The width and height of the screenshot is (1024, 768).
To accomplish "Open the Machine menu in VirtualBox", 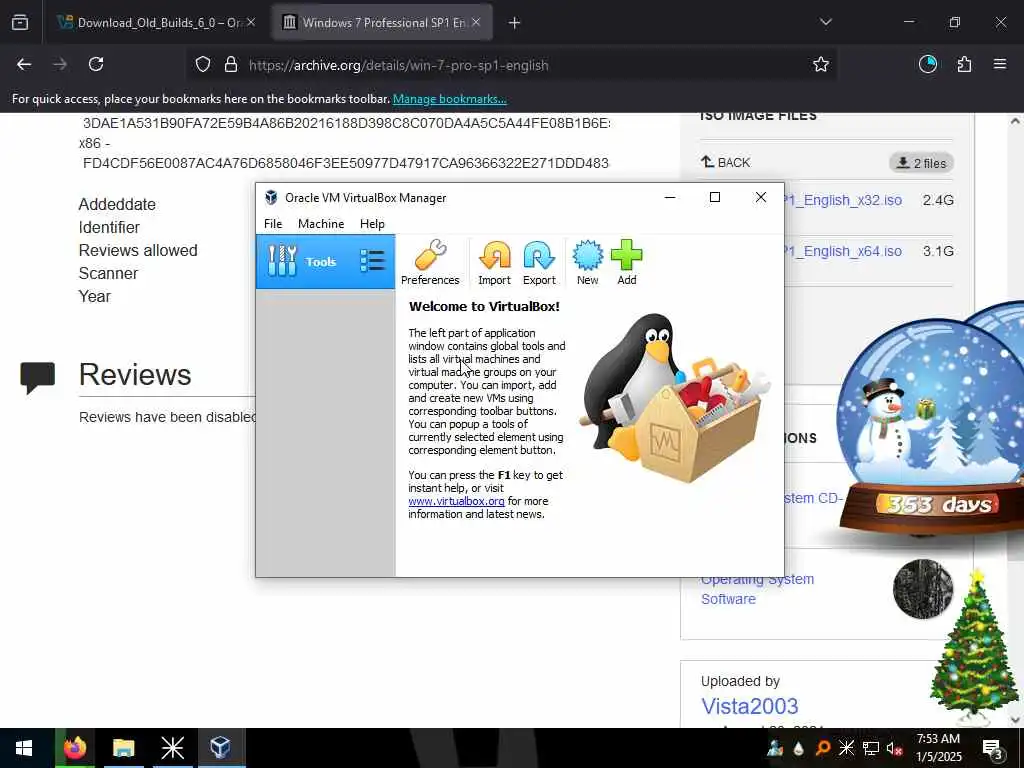I will [x=321, y=223].
